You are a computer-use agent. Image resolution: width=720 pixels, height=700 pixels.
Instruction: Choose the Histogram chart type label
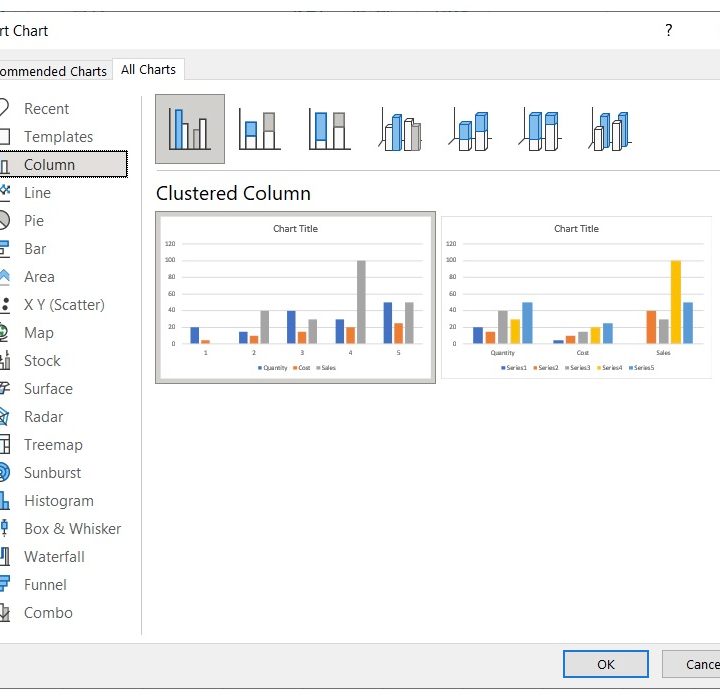pos(59,501)
